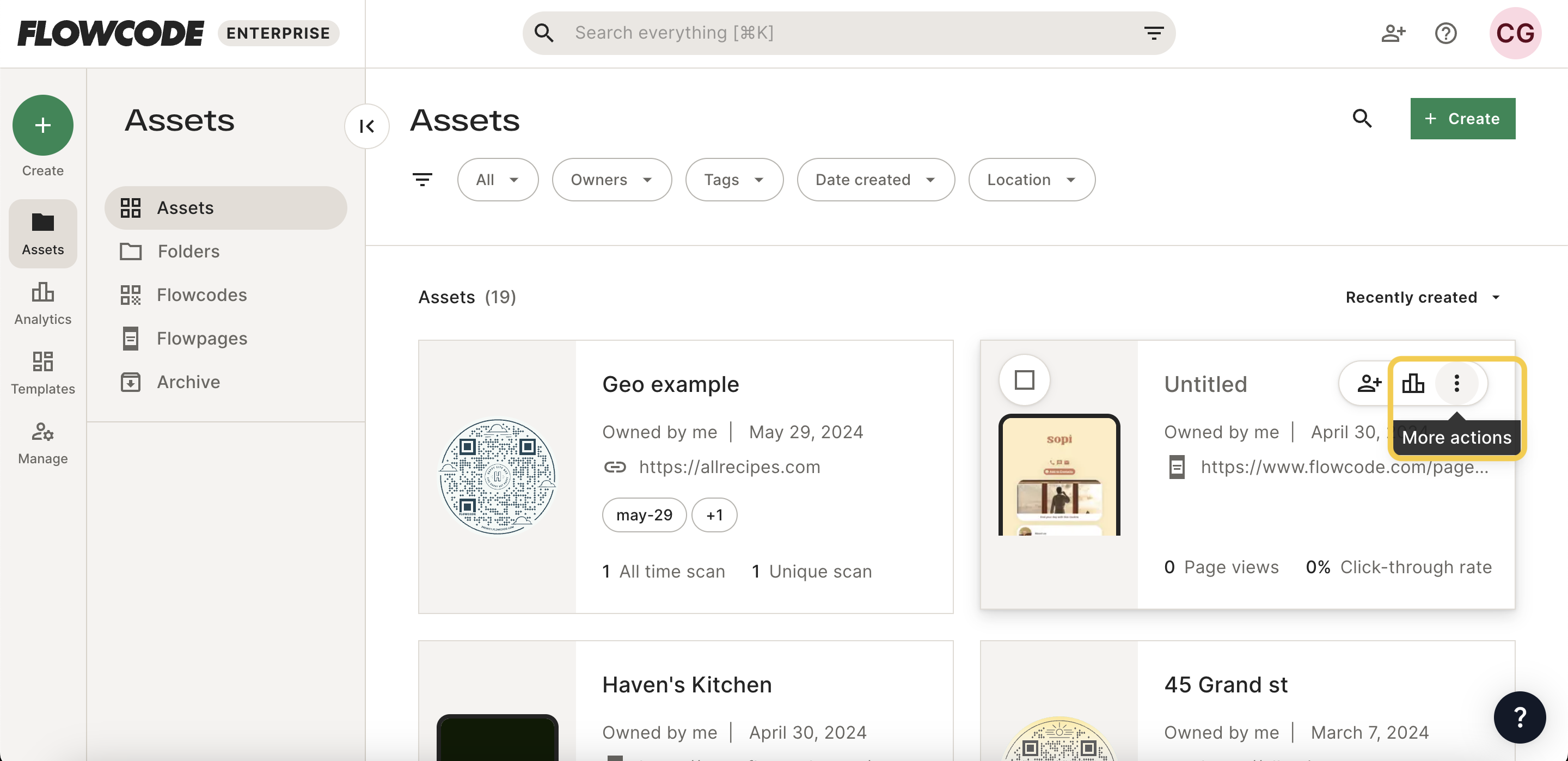This screenshot has width=1568, height=761.
Task: Expand the Date created filter dropdown
Action: coord(876,180)
